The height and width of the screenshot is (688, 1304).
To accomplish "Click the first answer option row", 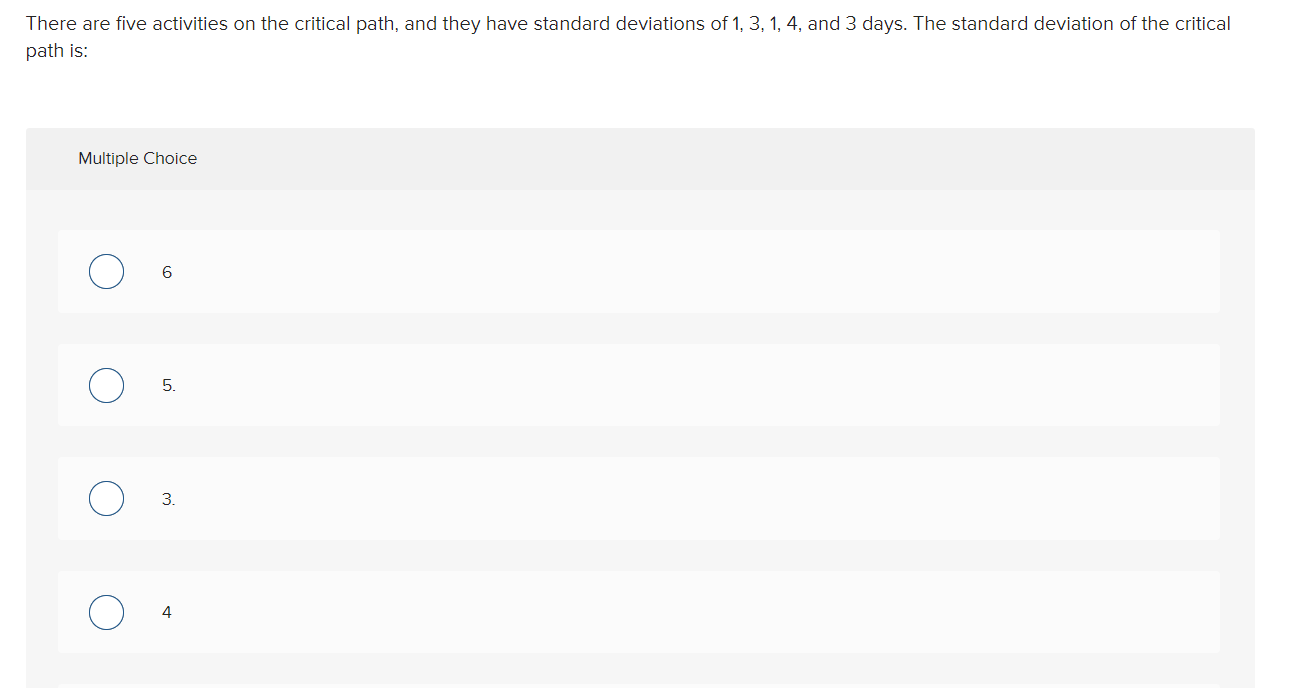I will click(x=639, y=271).
